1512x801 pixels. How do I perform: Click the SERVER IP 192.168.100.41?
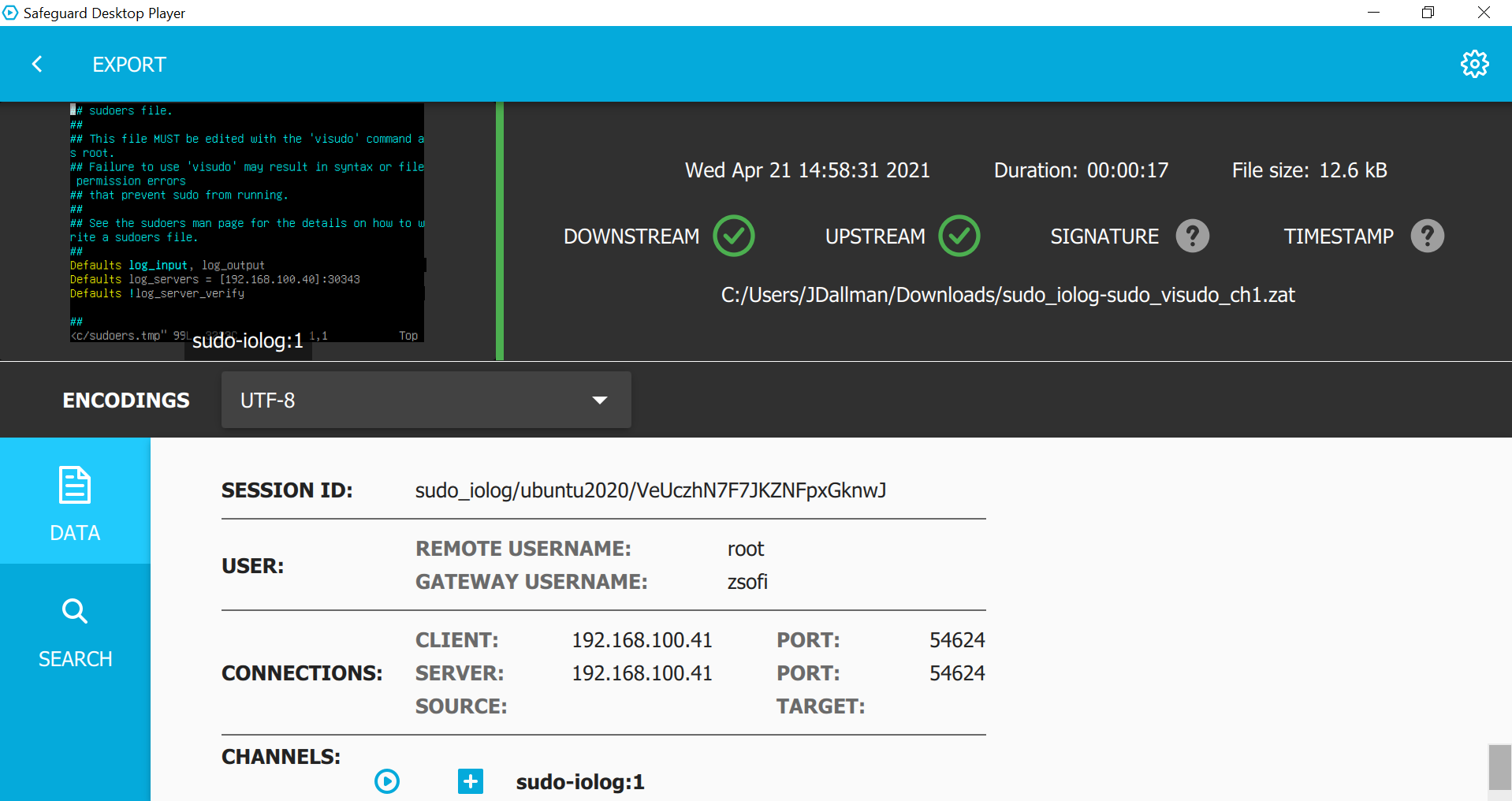click(x=642, y=673)
